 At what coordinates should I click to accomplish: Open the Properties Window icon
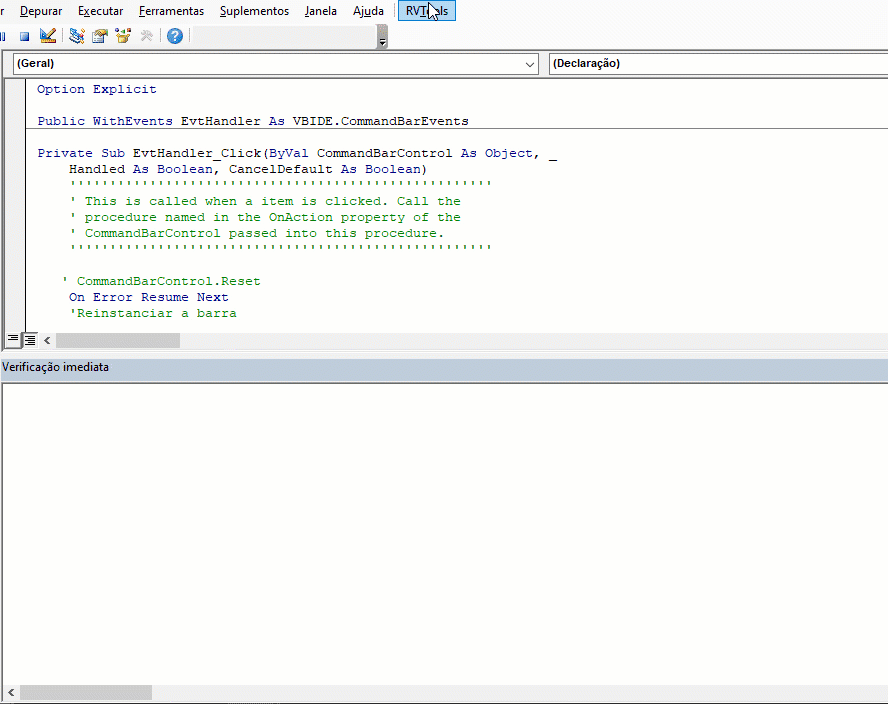click(x=99, y=35)
